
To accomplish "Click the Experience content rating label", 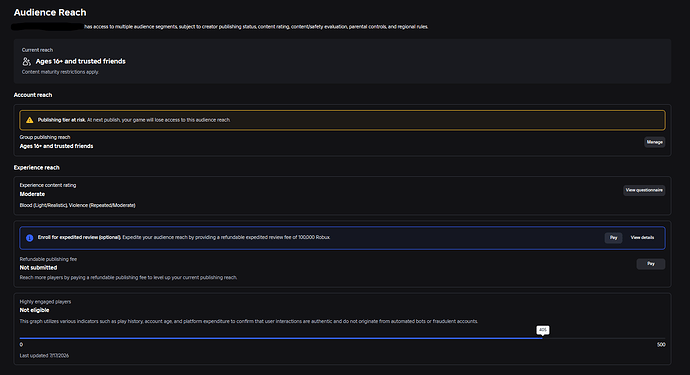I will tap(48, 185).
